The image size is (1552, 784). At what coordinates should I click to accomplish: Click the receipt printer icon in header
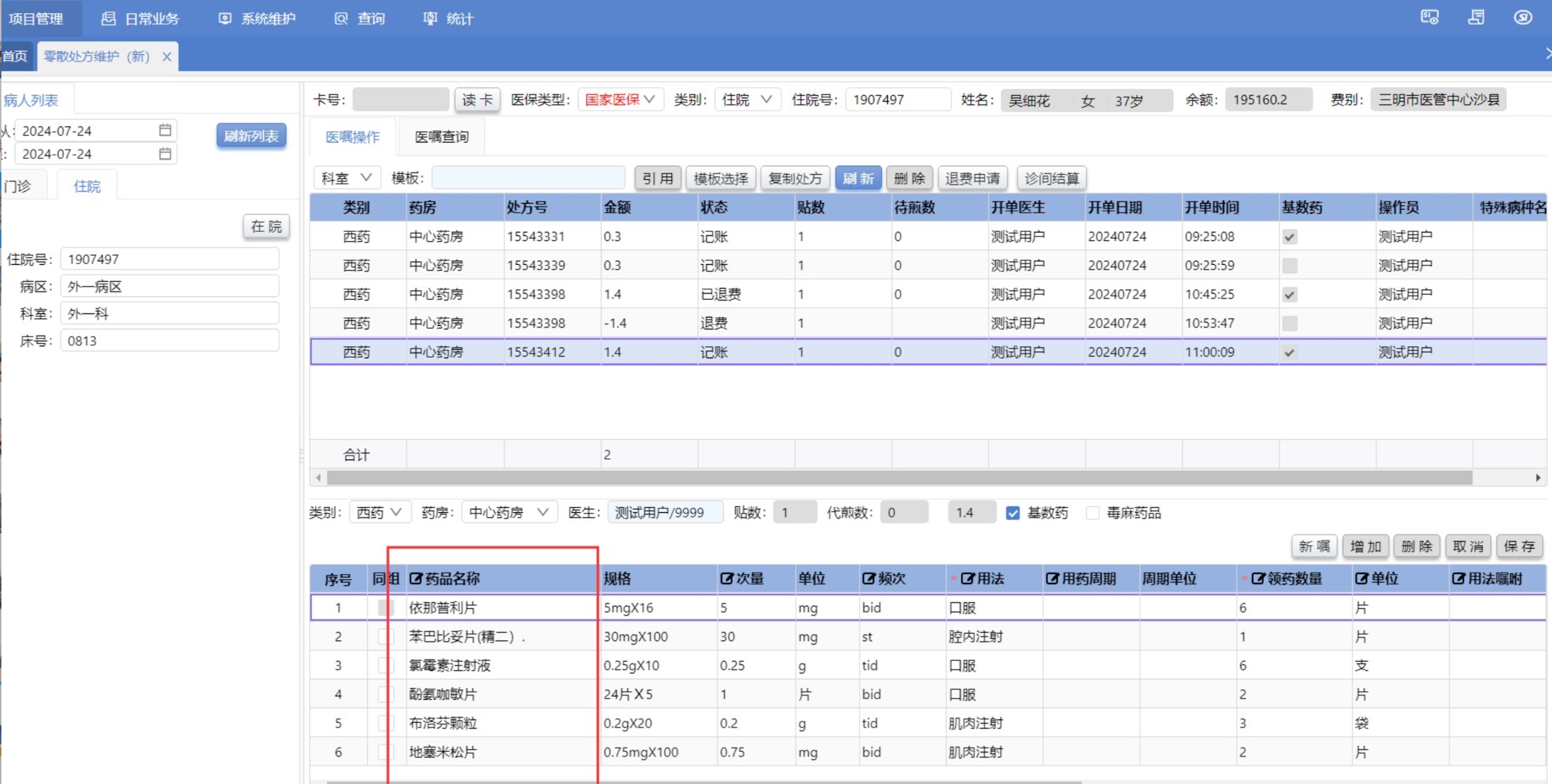click(x=1476, y=18)
